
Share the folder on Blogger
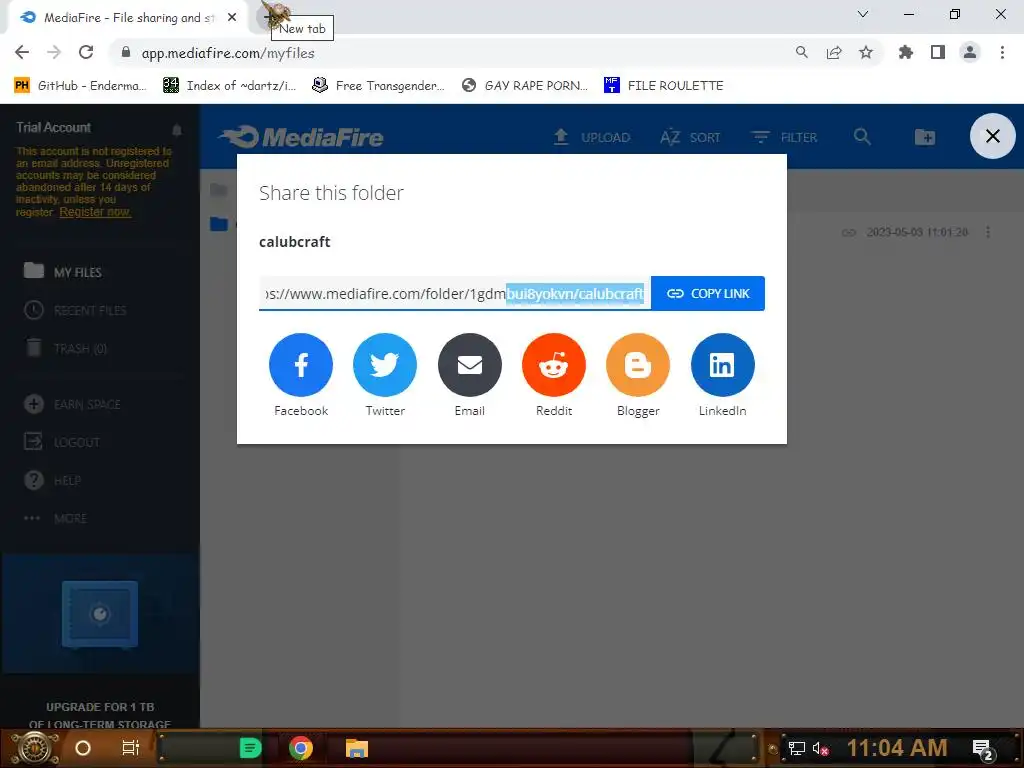pyautogui.click(x=638, y=364)
